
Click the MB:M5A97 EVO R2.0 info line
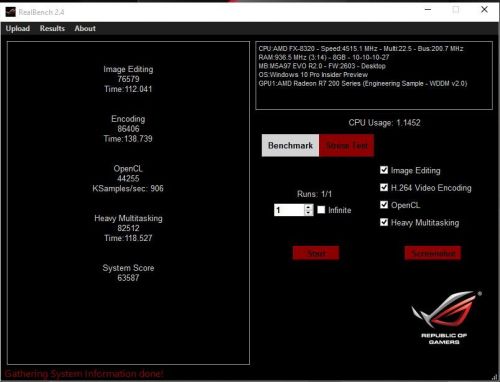pyautogui.click(x=322, y=66)
